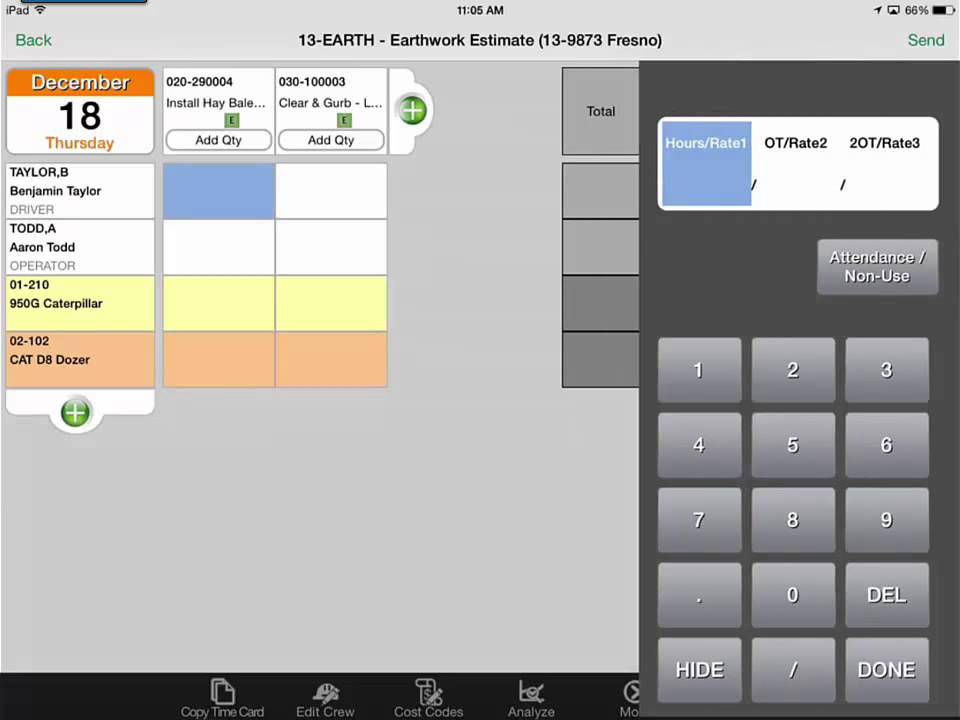The width and height of the screenshot is (960, 720).
Task: Send the Earthwork Estimate time card
Action: (925, 40)
